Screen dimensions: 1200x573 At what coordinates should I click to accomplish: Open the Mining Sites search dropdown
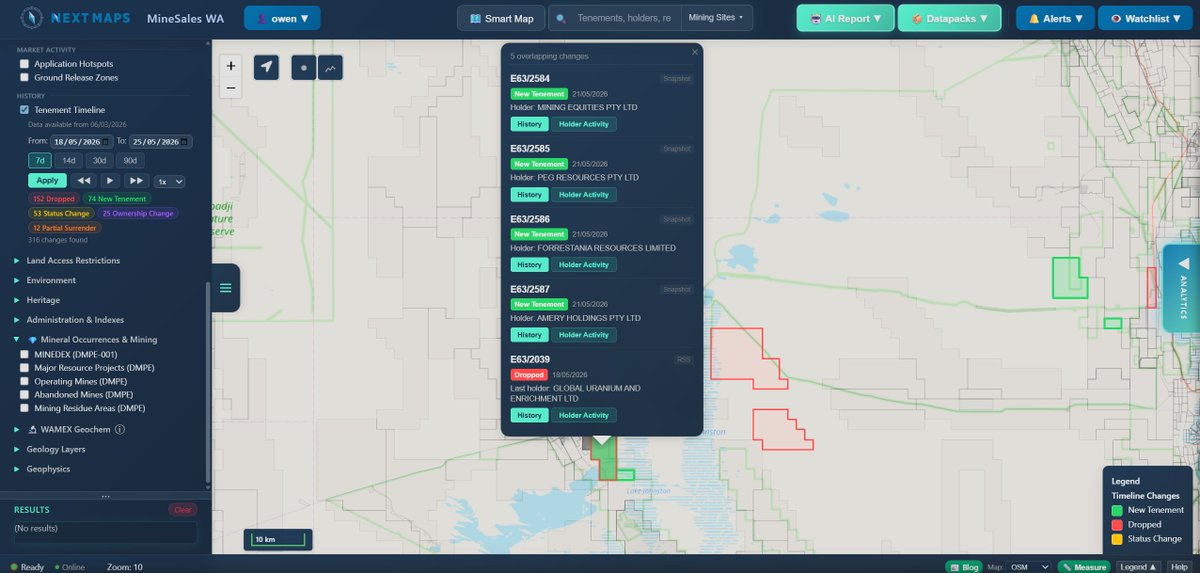point(716,18)
